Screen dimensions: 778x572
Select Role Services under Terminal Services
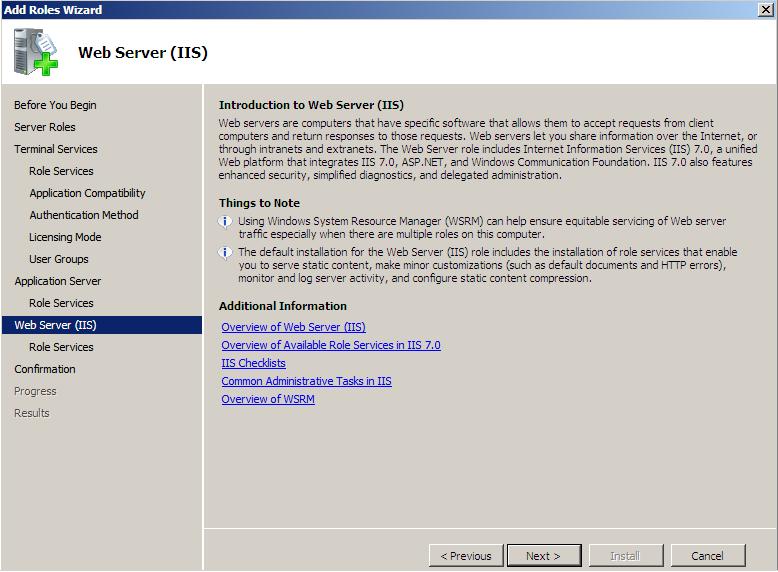pyautogui.click(x=61, y=171)
